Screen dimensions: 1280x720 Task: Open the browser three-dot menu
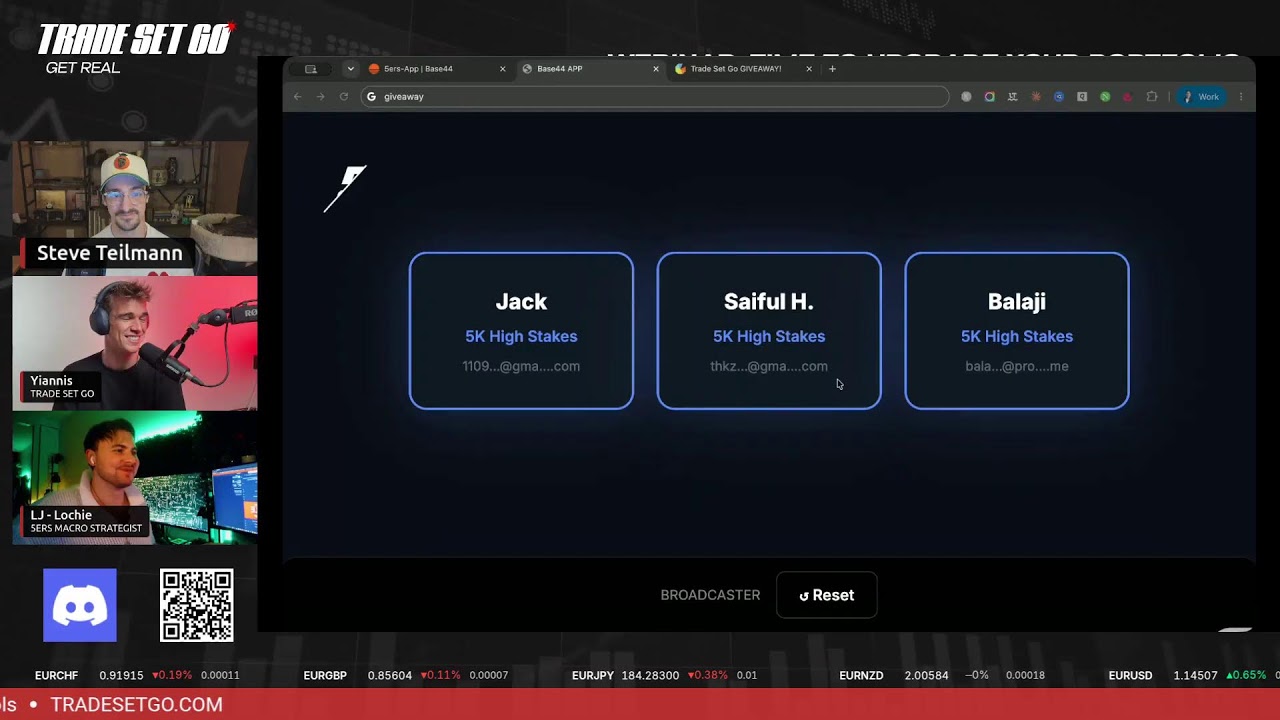coord(1241,97)
